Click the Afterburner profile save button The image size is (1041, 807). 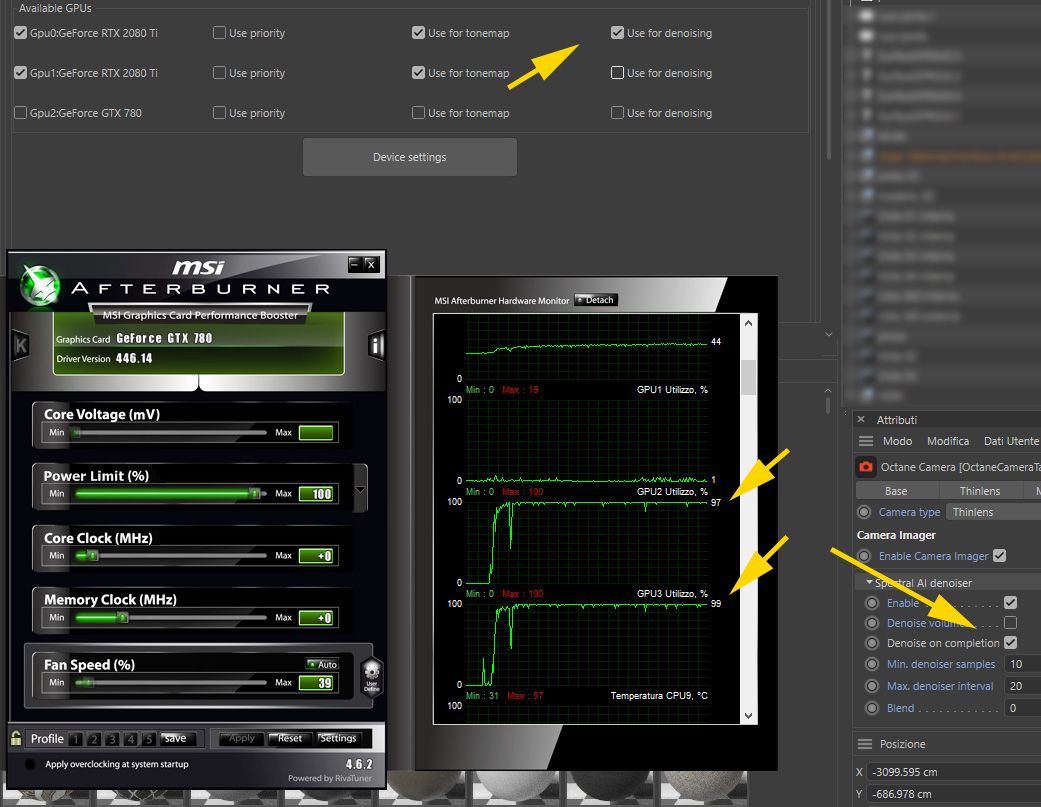coord(175,739)
